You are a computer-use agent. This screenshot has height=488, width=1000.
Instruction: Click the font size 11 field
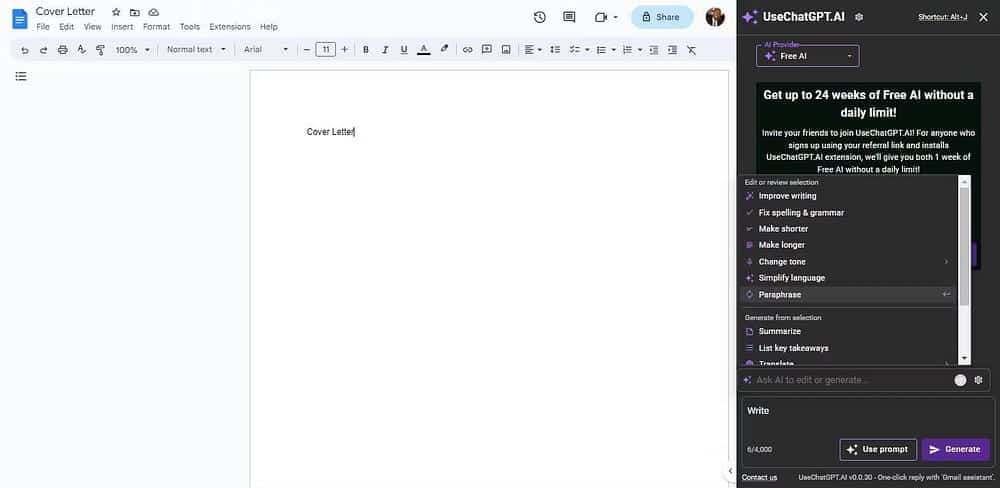coord(325,49)
